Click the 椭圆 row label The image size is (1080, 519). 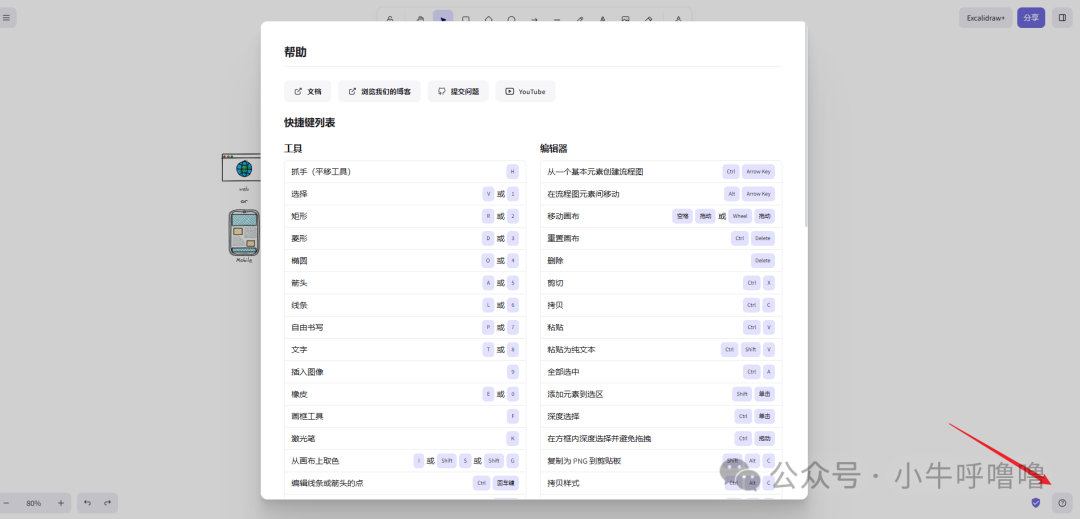[299, 261]
